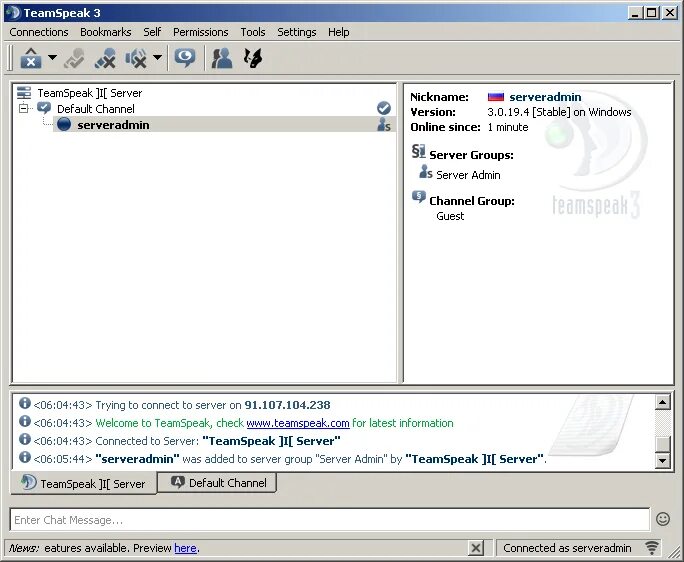Select Default Channel in the tree
The image size is (684, 562).
(x=96, y=109)
